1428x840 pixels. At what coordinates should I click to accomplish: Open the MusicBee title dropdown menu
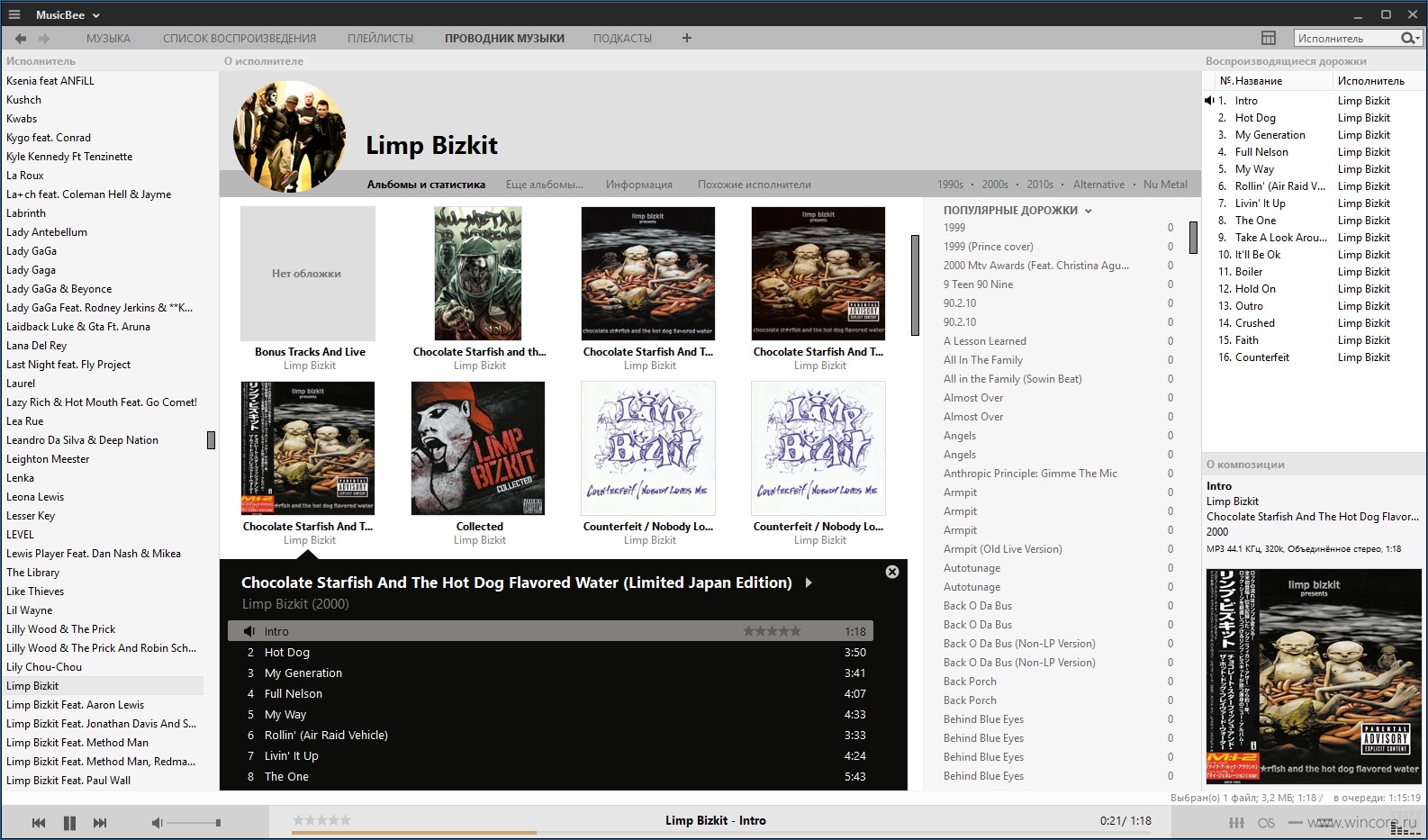click(68, 14)
